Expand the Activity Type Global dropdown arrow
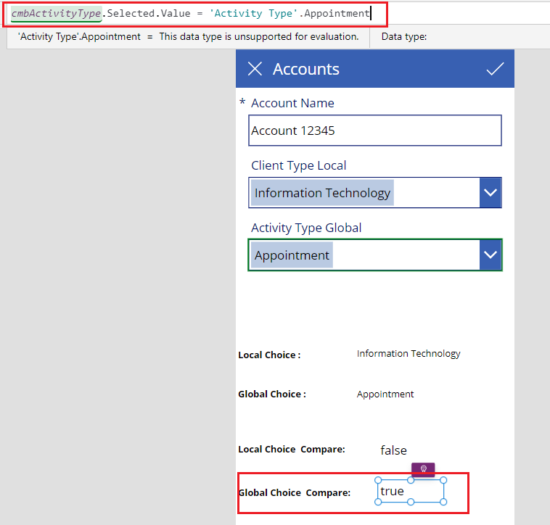 490,255
